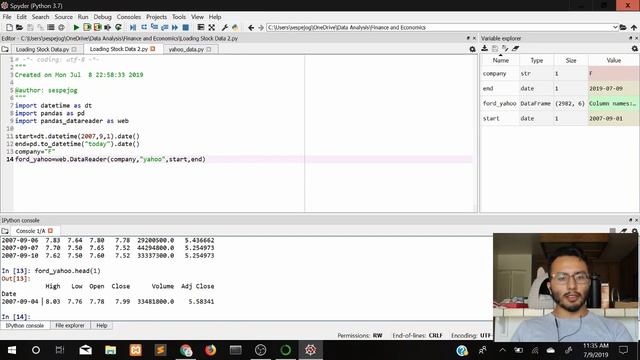
Task: Sort variables by Size column header
Action: point(571,60)
